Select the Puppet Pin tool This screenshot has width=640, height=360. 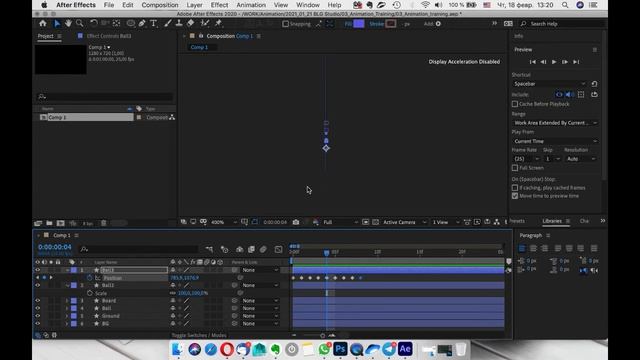[x=218, y=24]
